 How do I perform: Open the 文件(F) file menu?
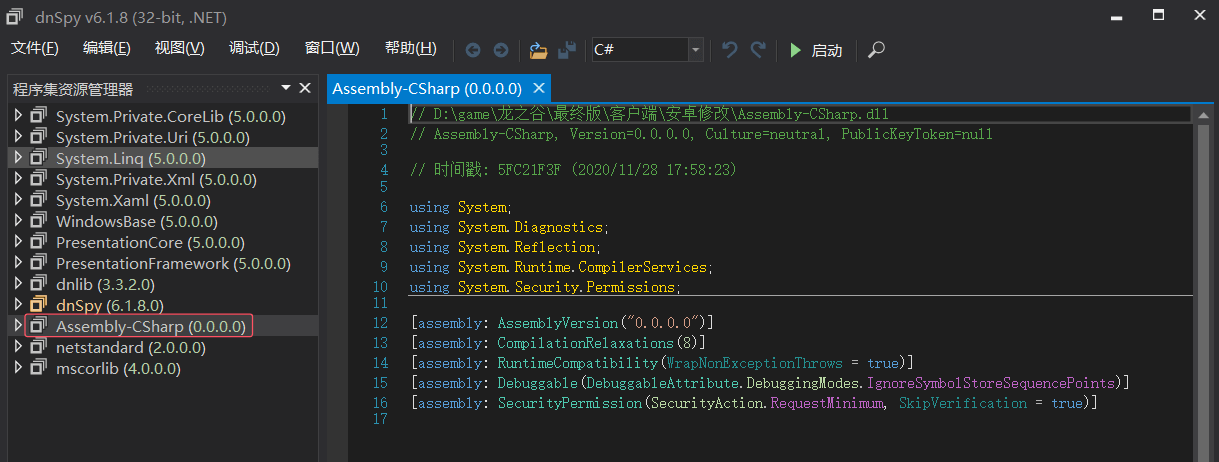tap(34, 49)
